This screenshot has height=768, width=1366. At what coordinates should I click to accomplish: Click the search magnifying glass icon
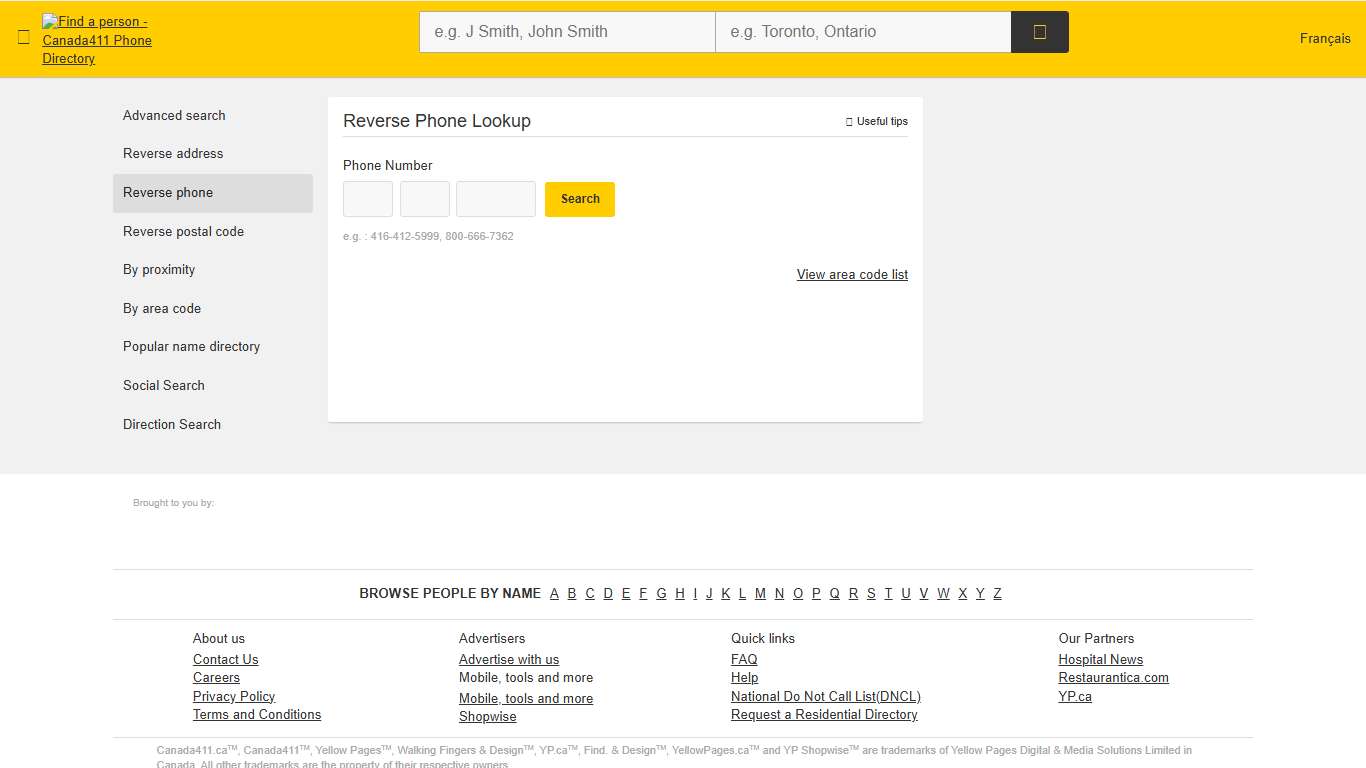click(1039, 31)
